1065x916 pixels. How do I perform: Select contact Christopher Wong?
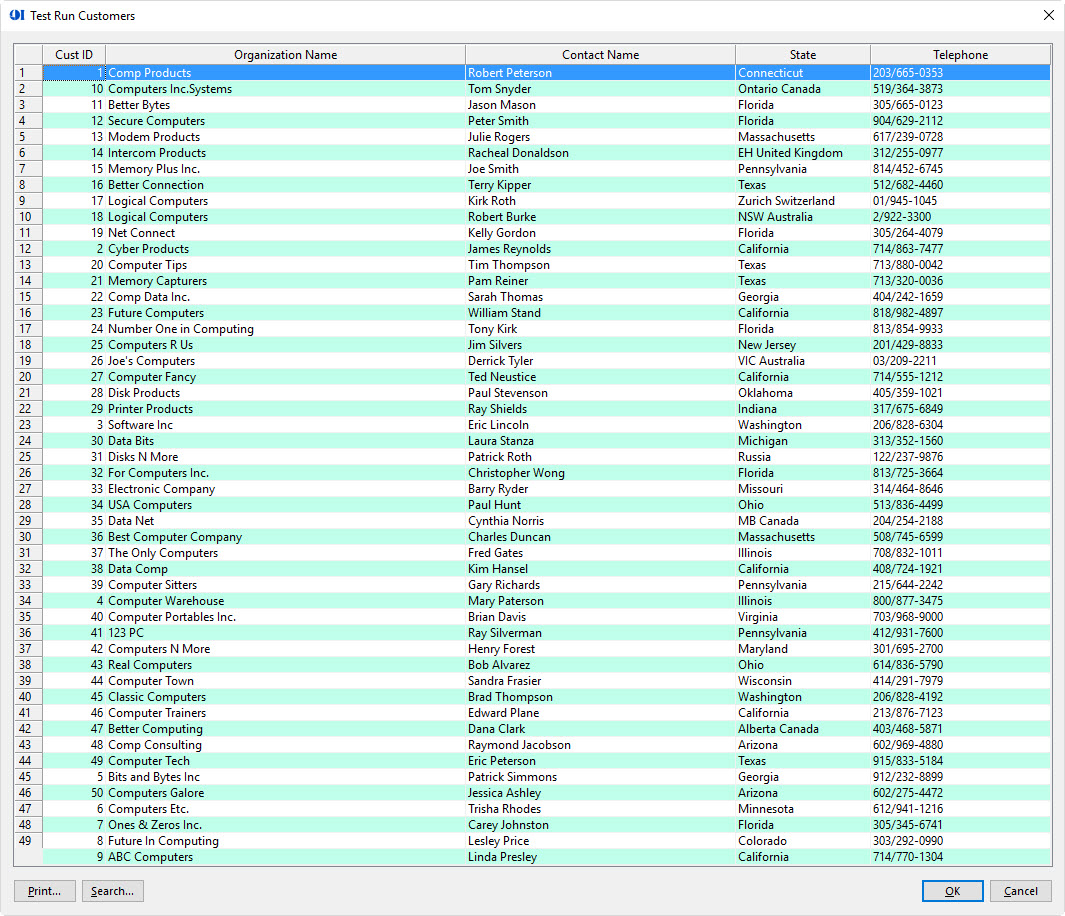click(x=600, y=473)
